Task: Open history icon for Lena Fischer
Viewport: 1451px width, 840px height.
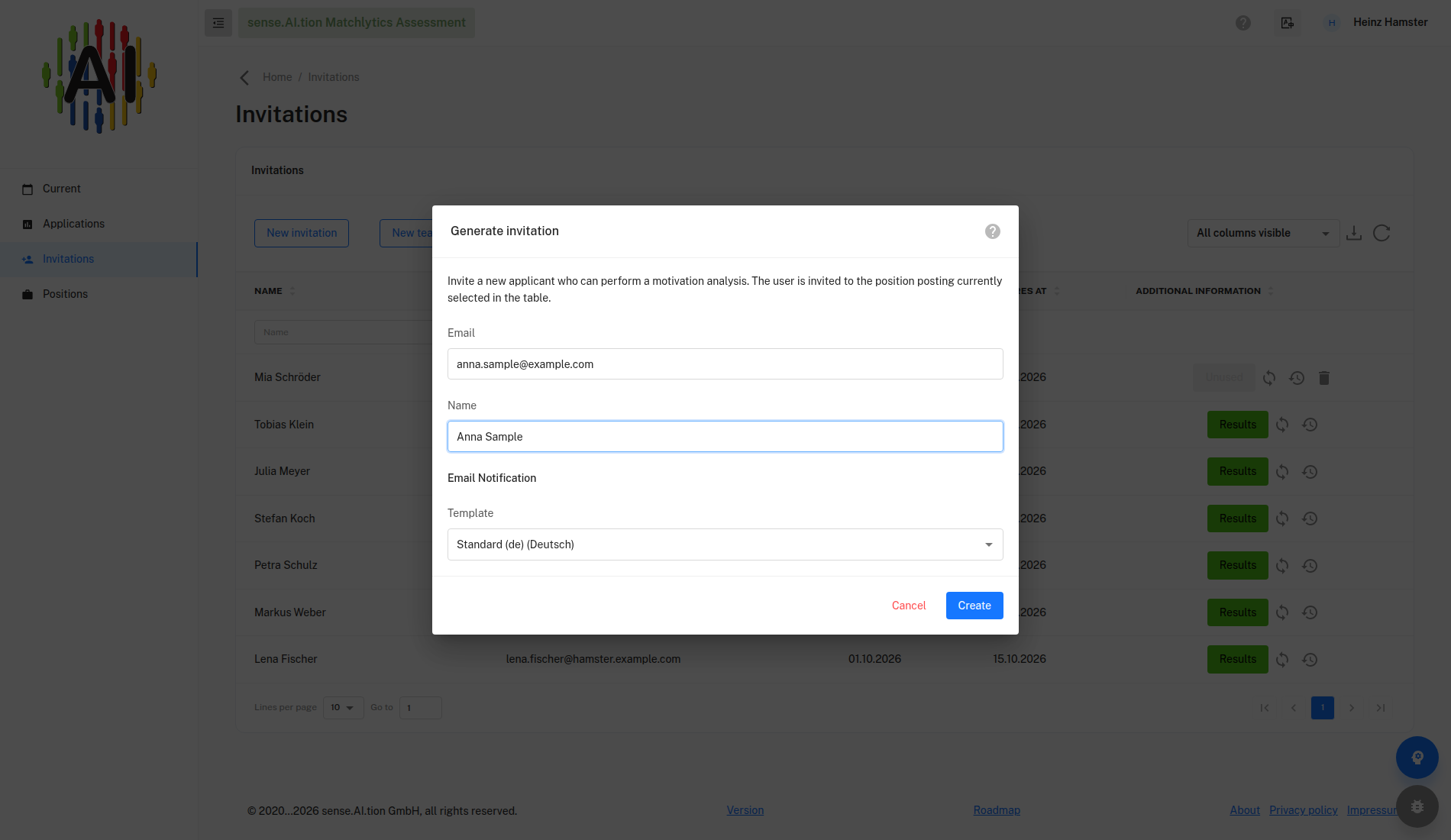Action: pos(1310,660)
